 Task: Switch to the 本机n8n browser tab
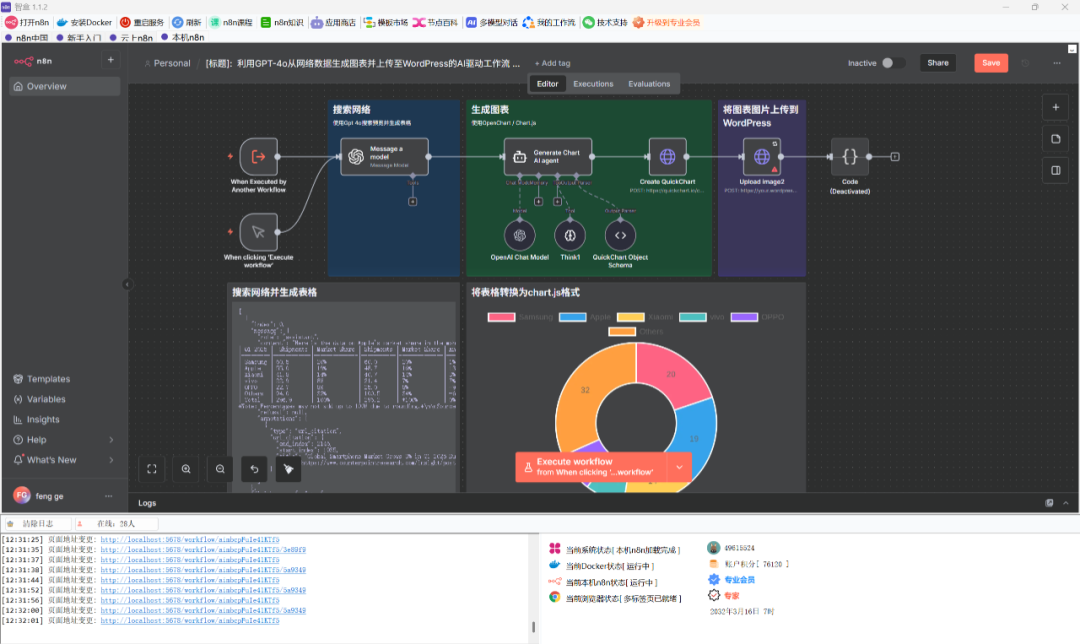[x=183, y=38]
